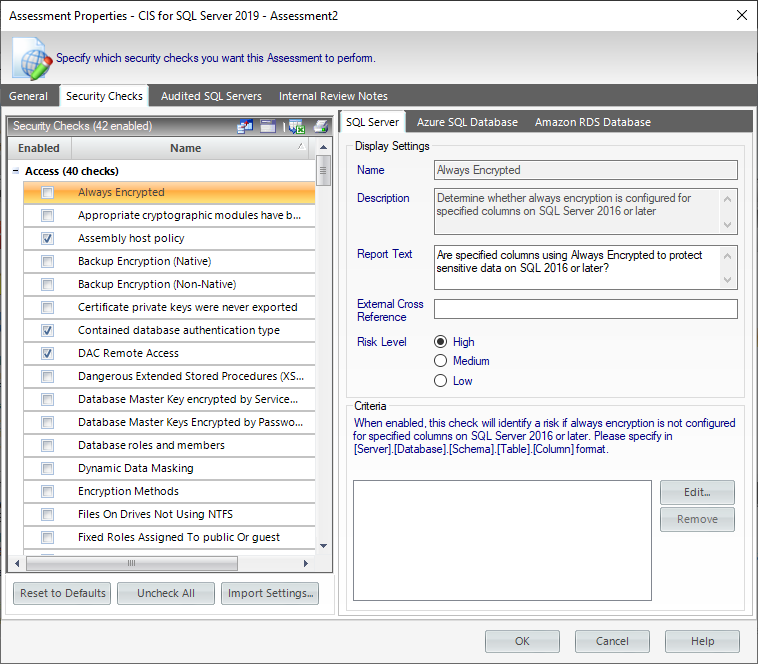This screenshot has width=758, height=664.
Task: Collapse the Access (40 checks) group
Action: pos(16,172)
